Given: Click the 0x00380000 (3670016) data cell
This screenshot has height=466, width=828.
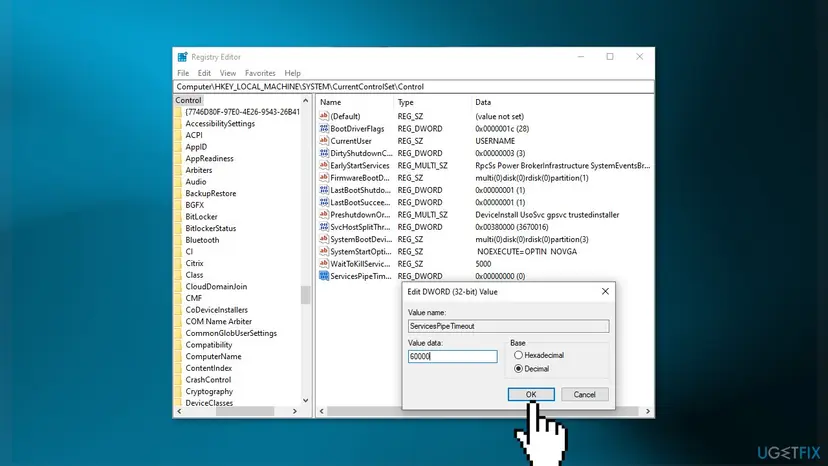Looking at the screenshot, I should tap(512, 227).
